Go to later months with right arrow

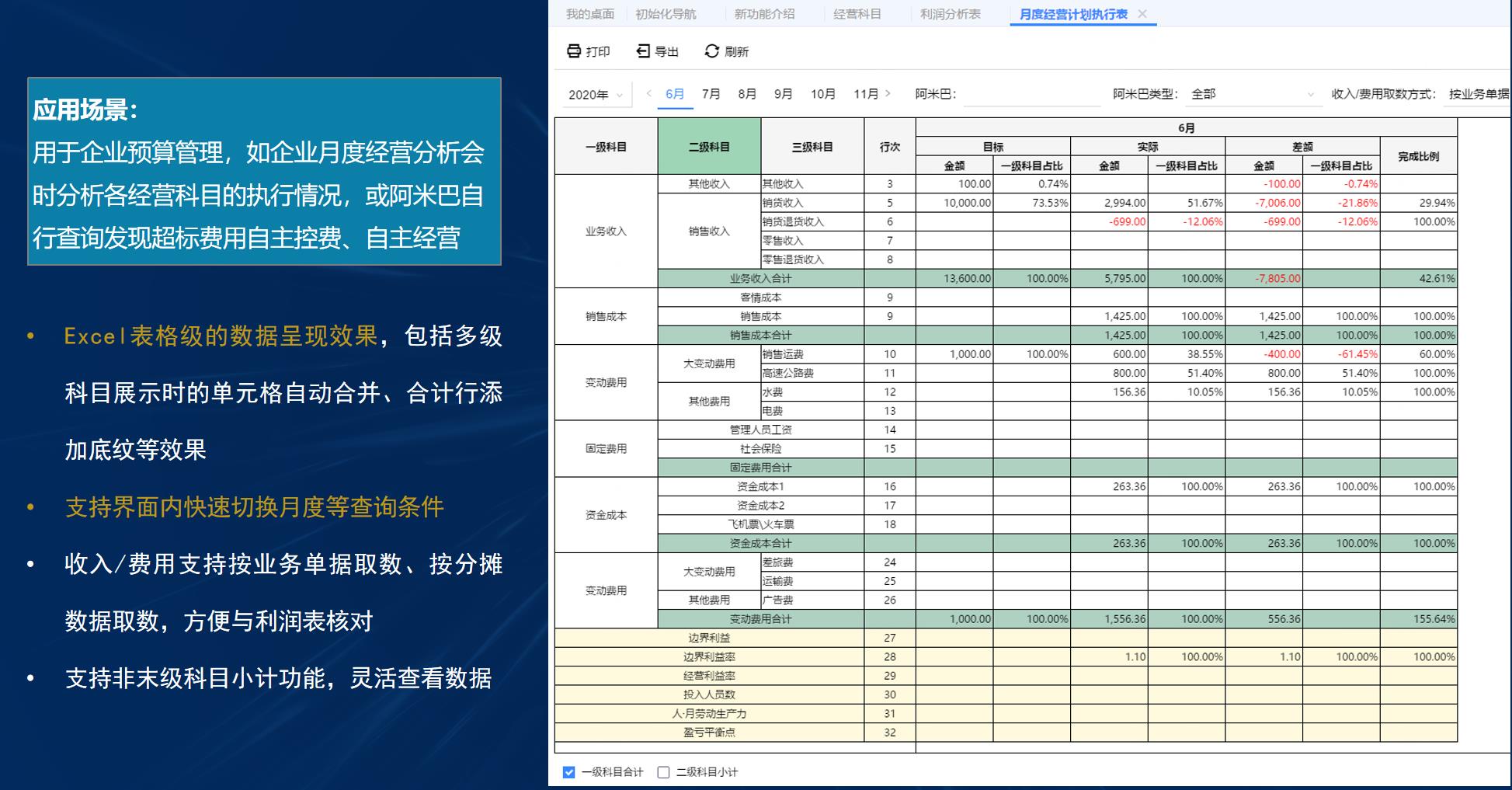(x=888, y=94)
